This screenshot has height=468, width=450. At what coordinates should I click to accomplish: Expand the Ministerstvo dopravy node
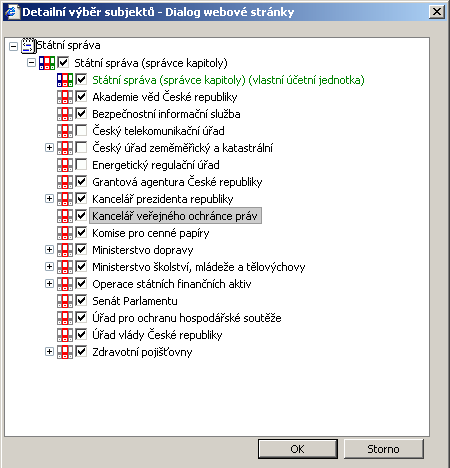coord(49,249)
